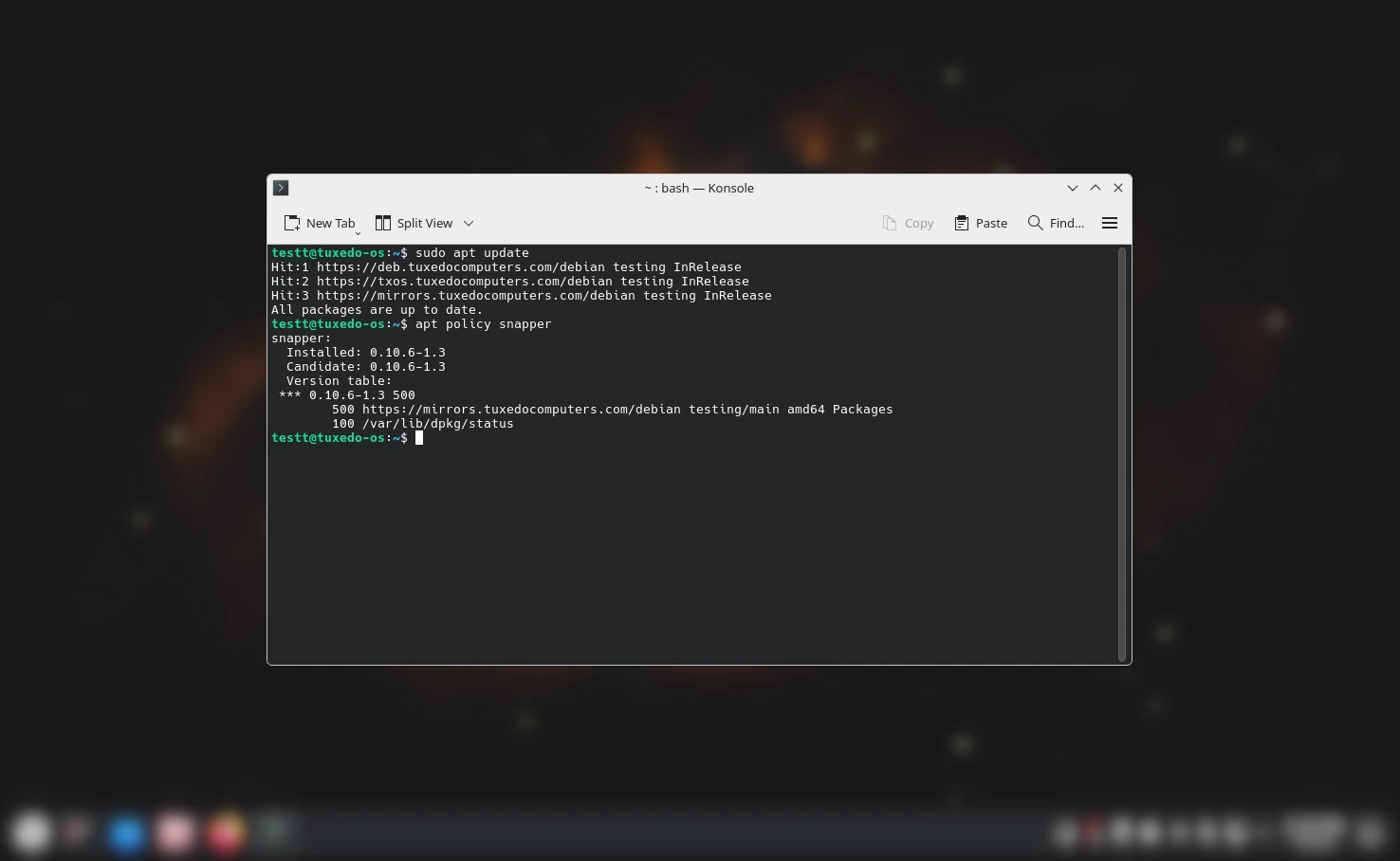The height and width of the screenshot is (861, 1400).
Task: Click the Hit:2 txos.tuxedocomputers.com line
Action: tap(510, 282)
